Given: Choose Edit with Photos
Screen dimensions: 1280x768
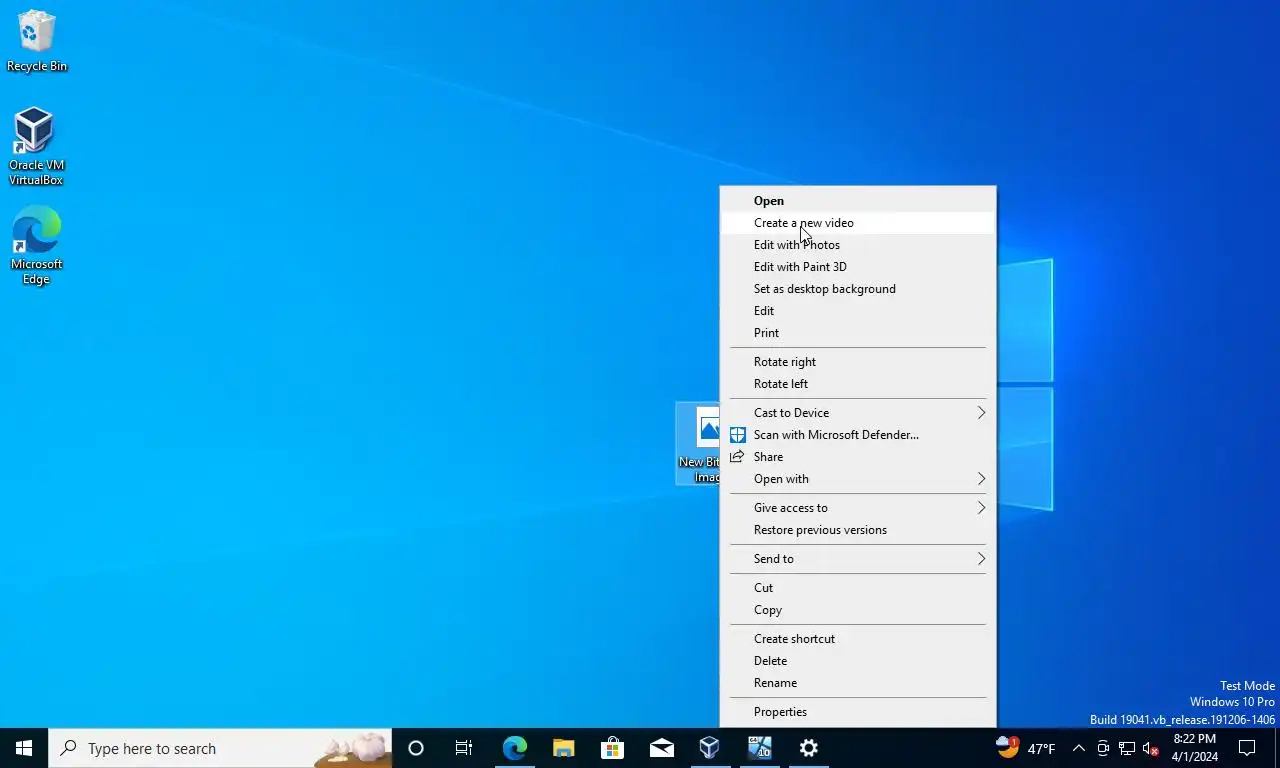Looking at the screenshot, I should [x=858, y=245].
